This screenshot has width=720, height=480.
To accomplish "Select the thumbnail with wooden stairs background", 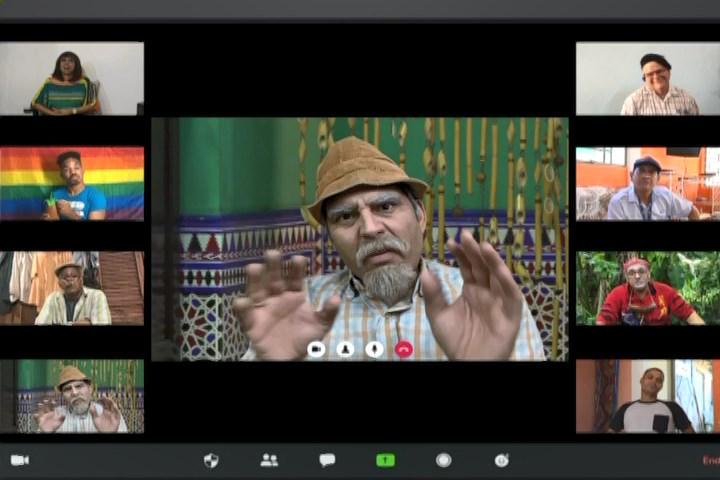I will click(x=72, y=288).
